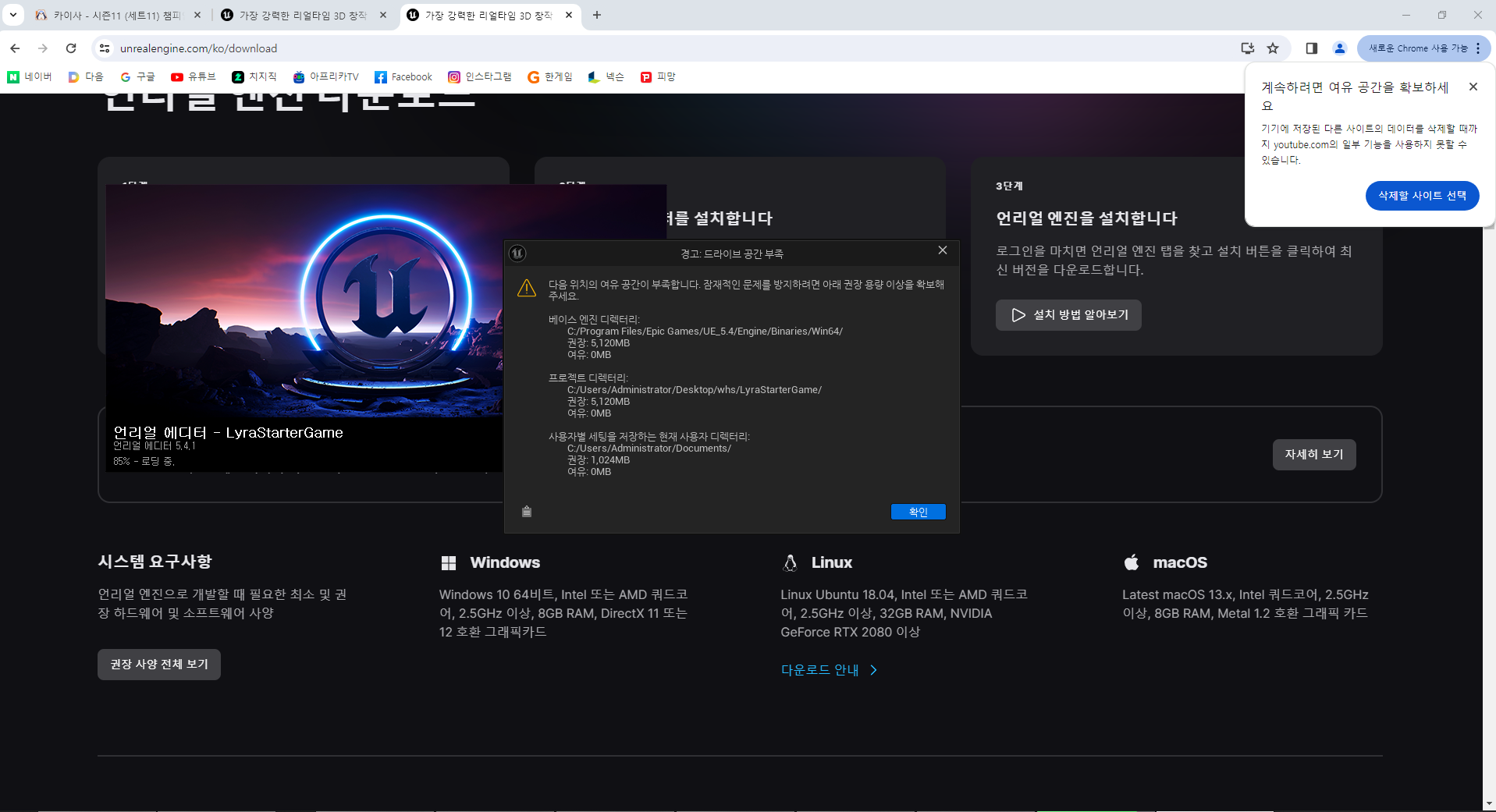
Task: Click the 삭제할 사이트 선택 button
Action: click(1422, 196)
